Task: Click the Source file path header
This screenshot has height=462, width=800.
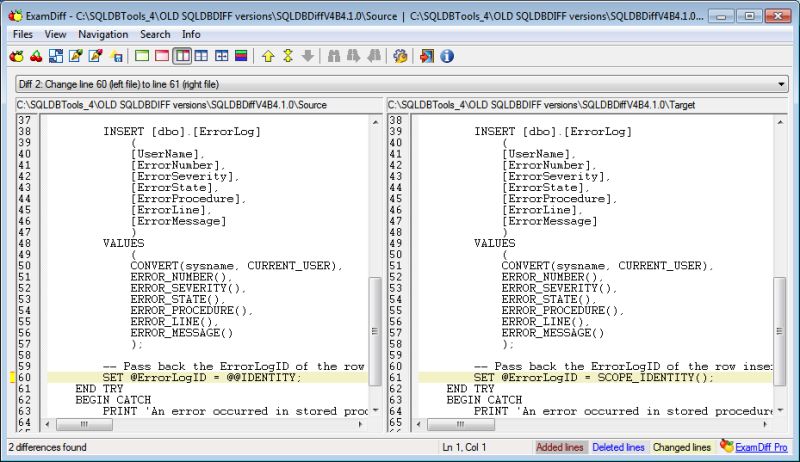Action: click(x=199, y=105)
